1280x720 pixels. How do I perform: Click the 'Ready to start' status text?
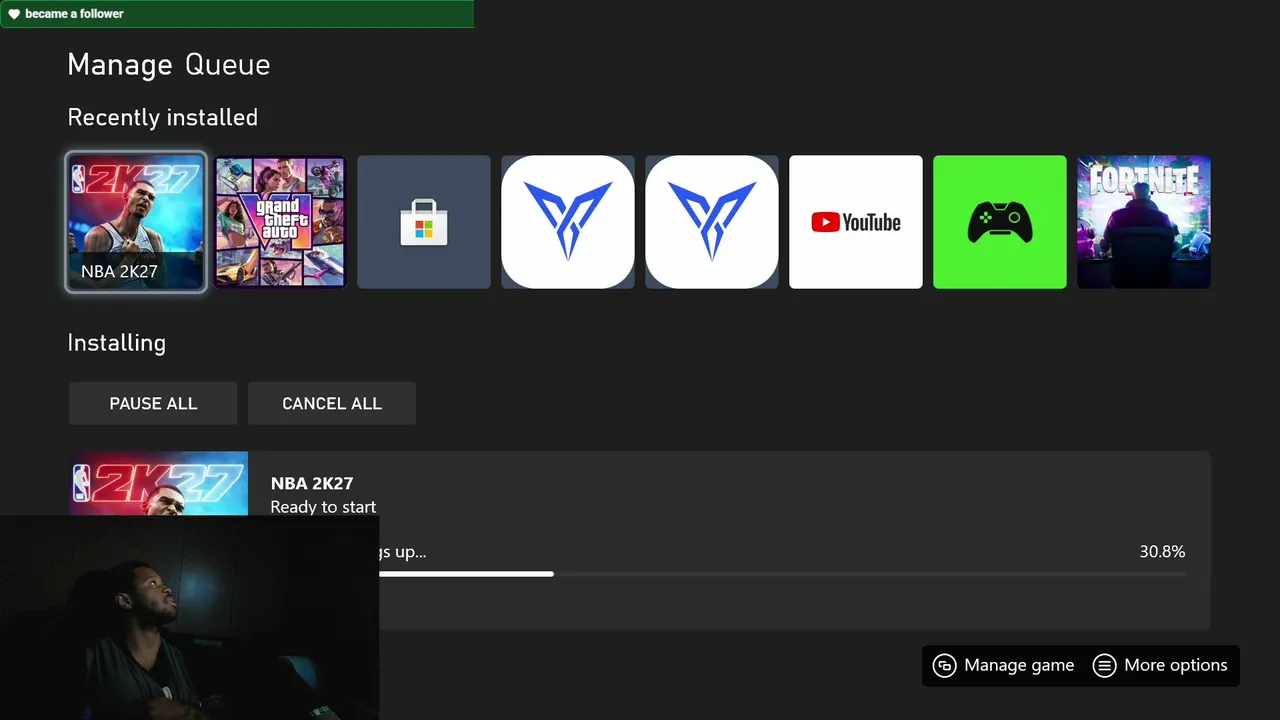point(323,507)
